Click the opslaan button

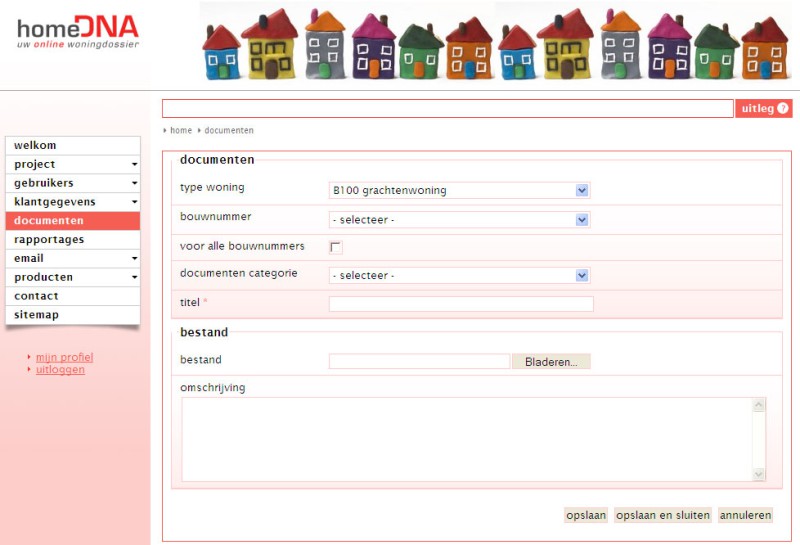(586, 515)
